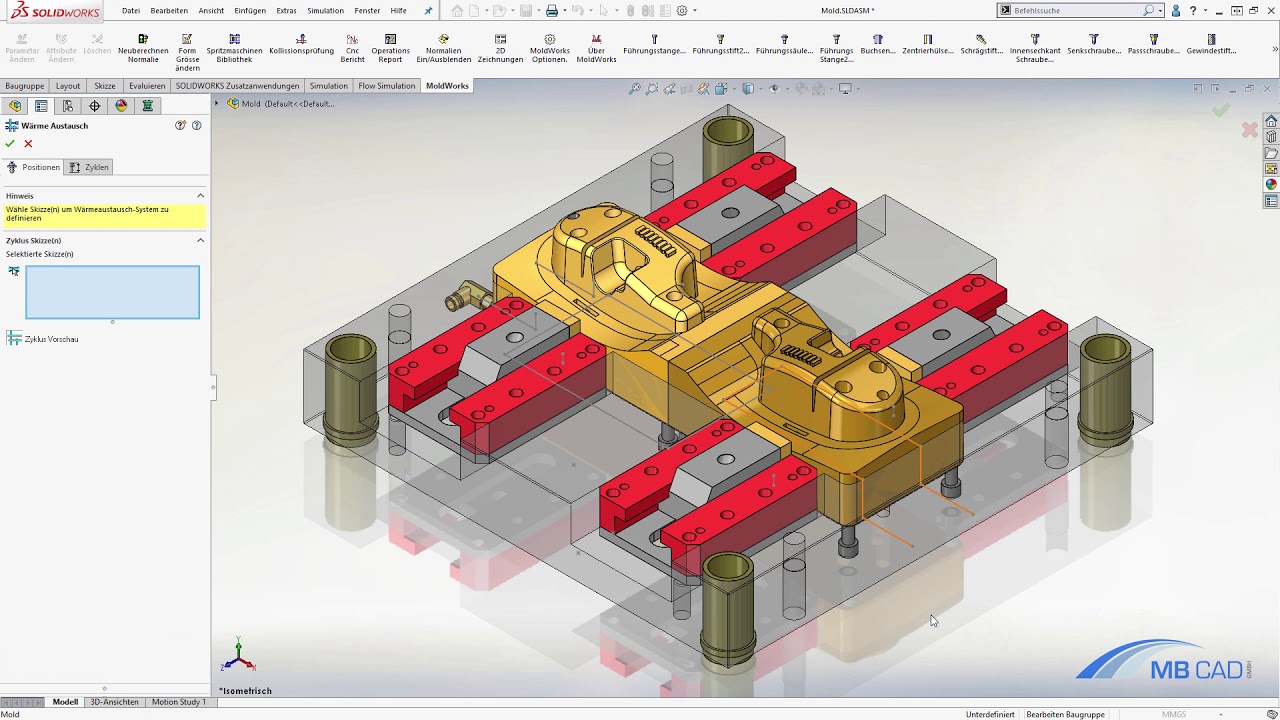Insert a Gewindestift component
1280x720 pixels.
(1211, 45)
